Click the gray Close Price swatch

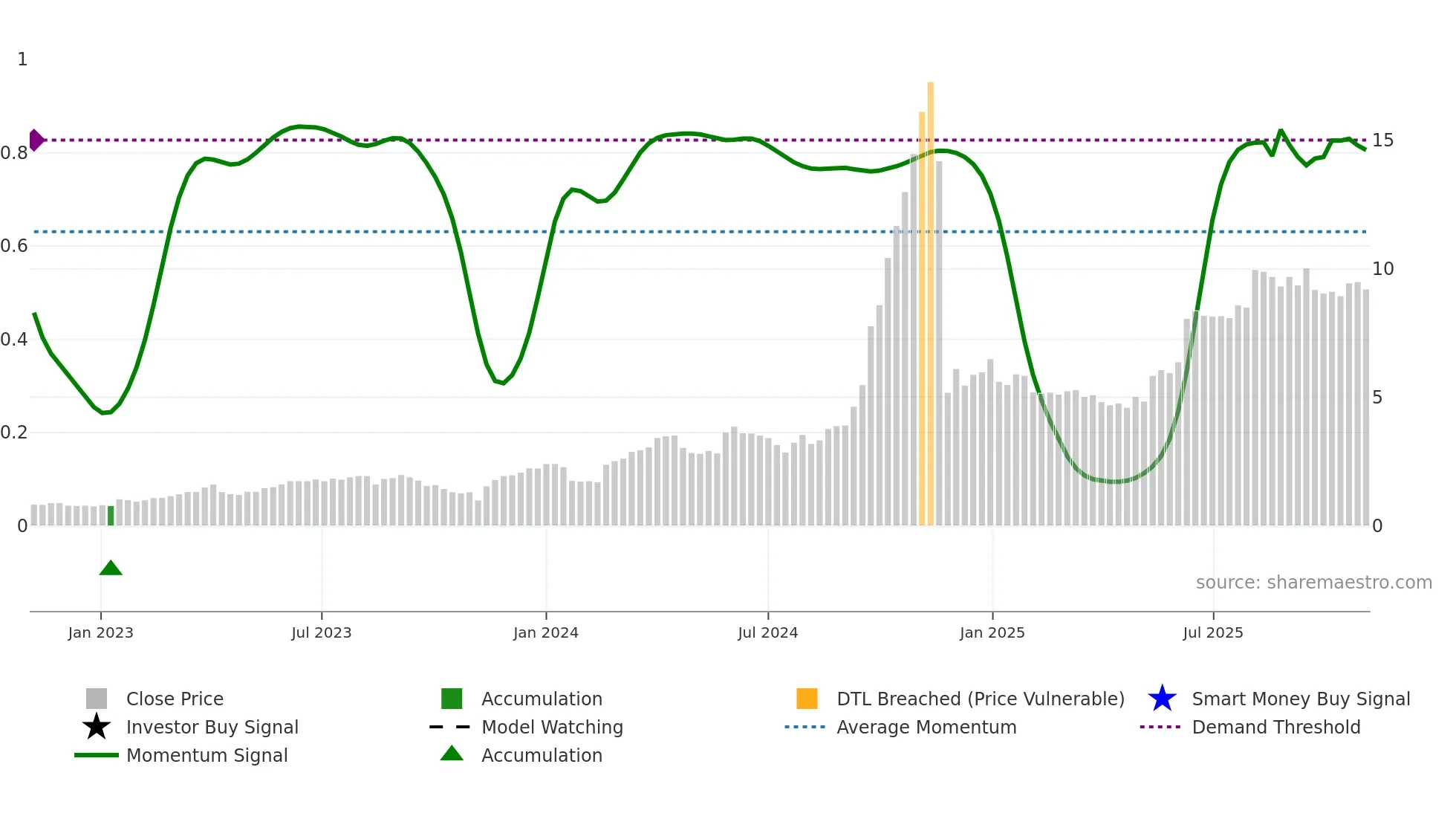97,699
